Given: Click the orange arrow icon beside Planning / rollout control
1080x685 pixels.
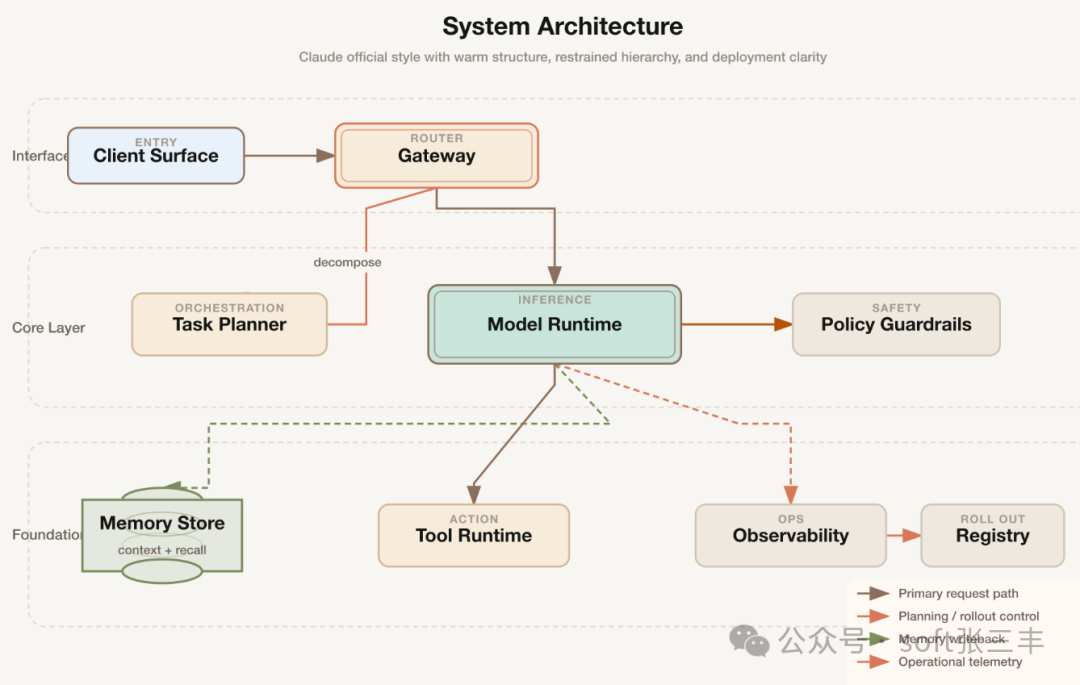Looking at the screenshot, I should pyautogui.click(x=873, y=616).
